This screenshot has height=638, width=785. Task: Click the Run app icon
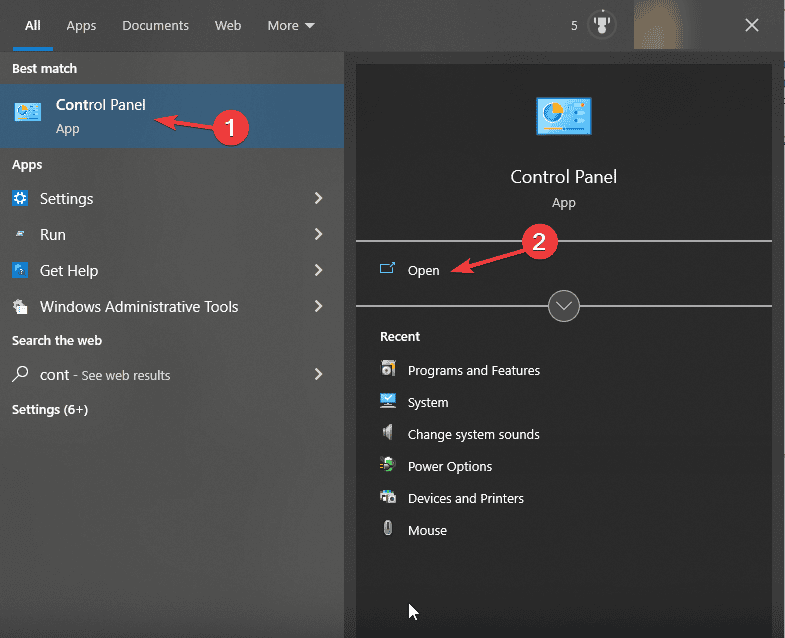click(20, 234)
